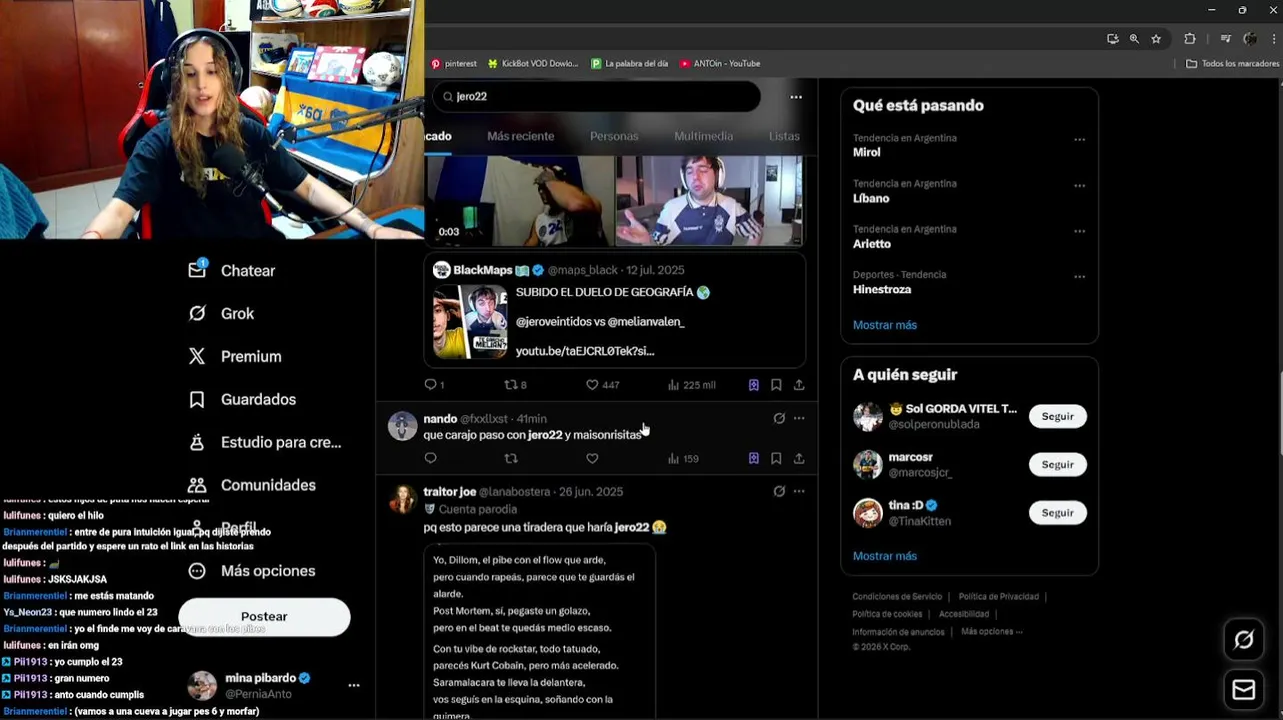Follow Sol GORDA VITEL account
The height and width of the screenshot is (720, 1283).
(x=1057, y=416)
